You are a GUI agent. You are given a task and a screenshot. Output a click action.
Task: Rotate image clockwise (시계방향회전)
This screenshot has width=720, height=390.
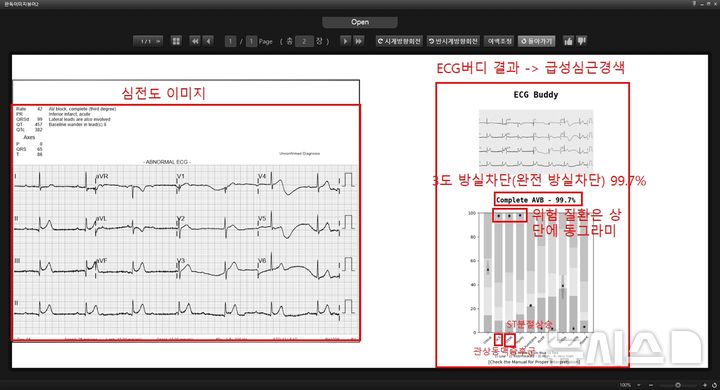399,41
